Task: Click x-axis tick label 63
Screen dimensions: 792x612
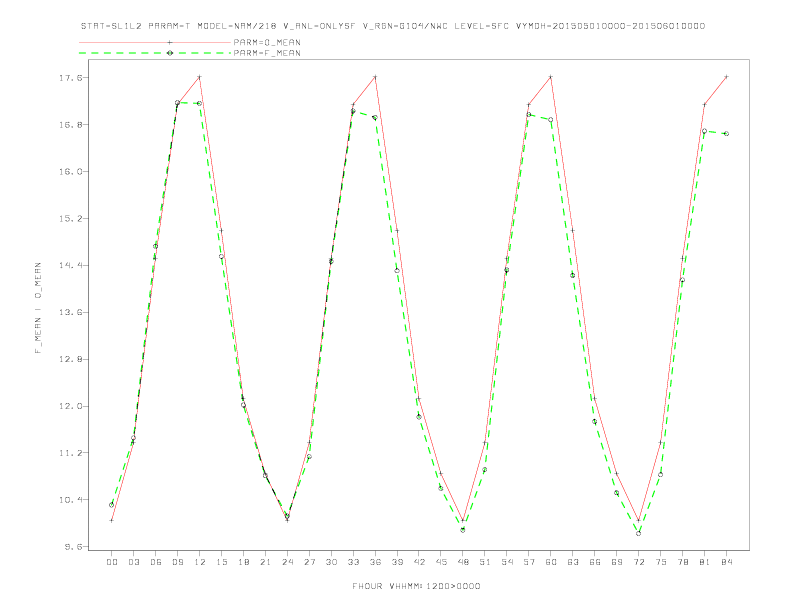Action: point(573,562)
